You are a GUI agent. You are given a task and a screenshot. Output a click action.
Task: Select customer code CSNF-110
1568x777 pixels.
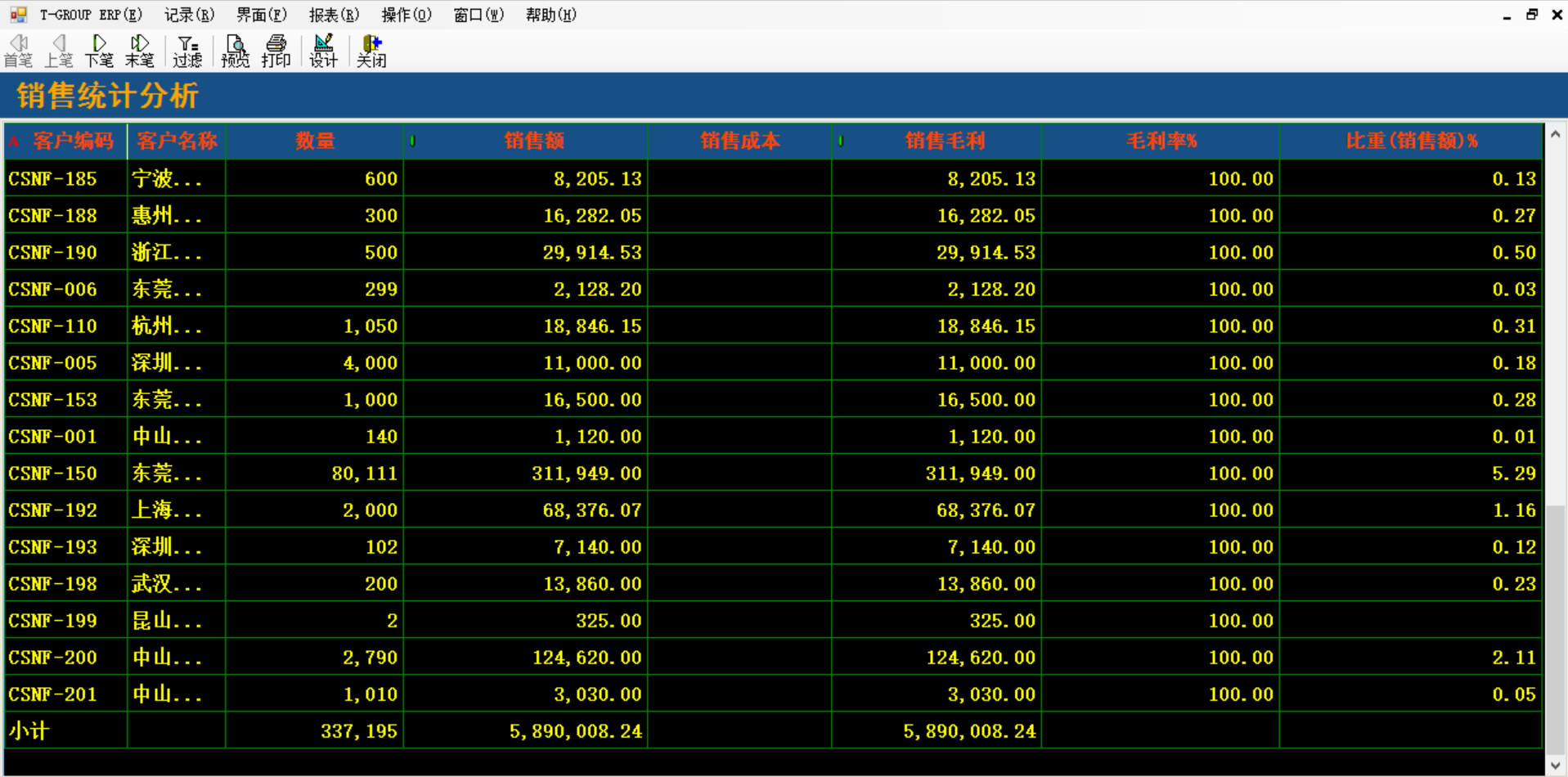pos(52,326)
